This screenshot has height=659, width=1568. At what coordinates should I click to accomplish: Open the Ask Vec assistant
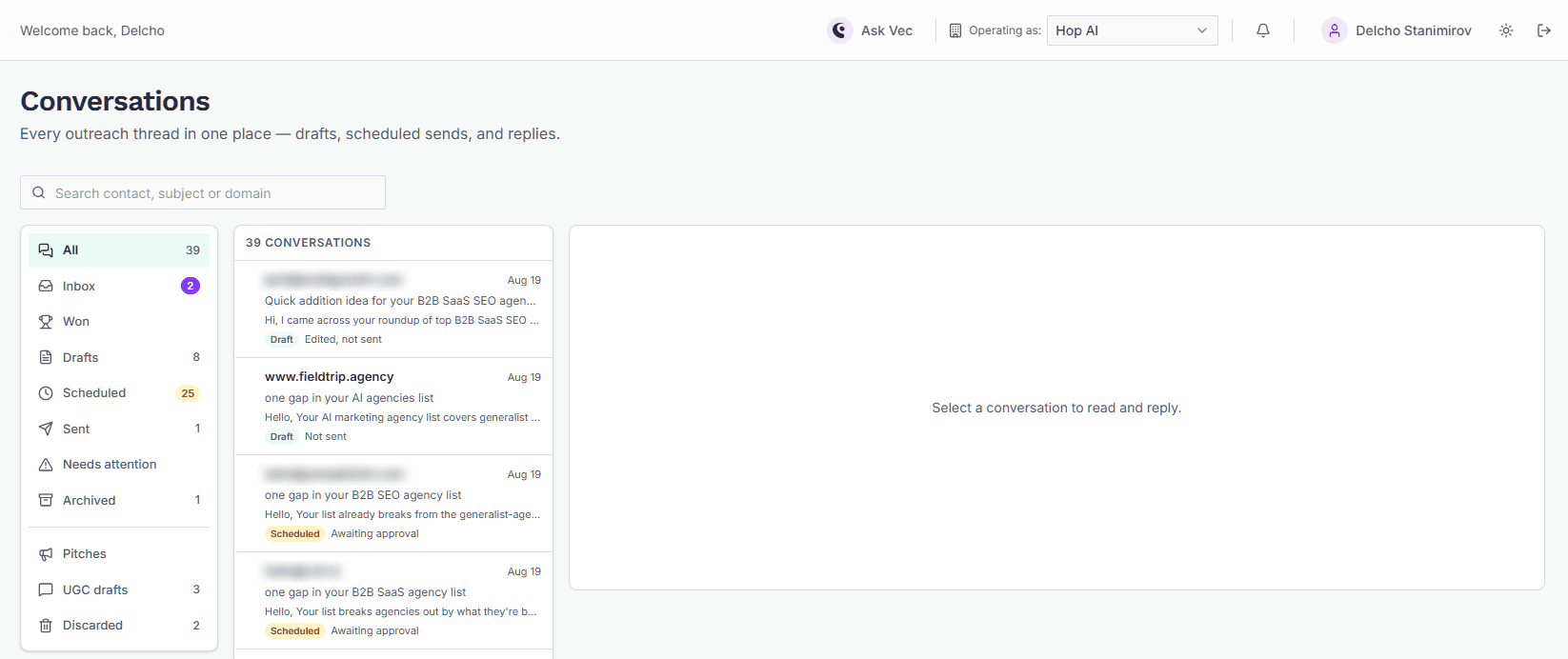pyautogui.click(x=871, y=30)
